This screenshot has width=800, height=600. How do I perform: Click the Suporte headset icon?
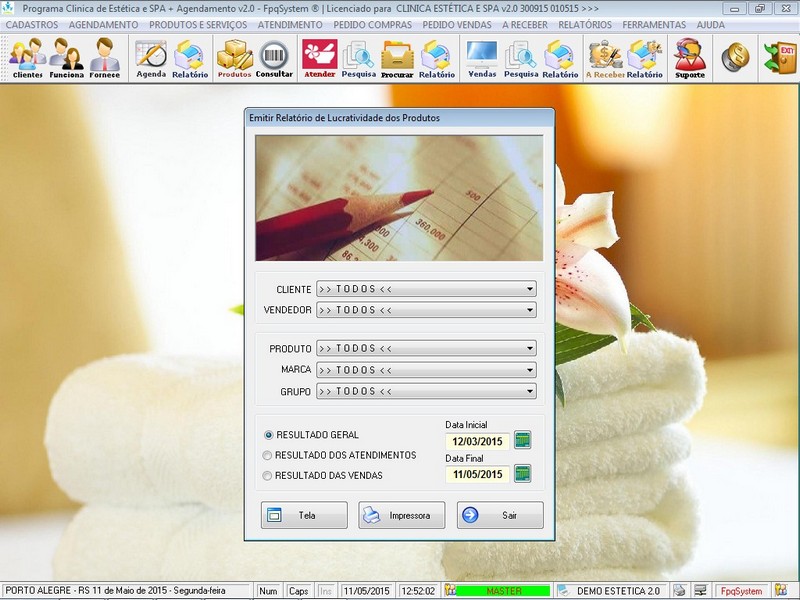click(690, 58)
